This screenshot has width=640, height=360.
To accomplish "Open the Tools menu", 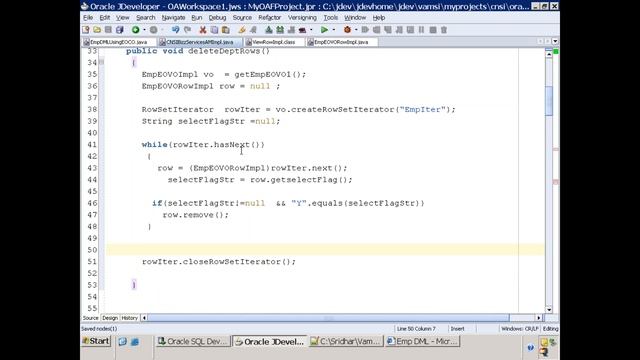I will 331,18.
